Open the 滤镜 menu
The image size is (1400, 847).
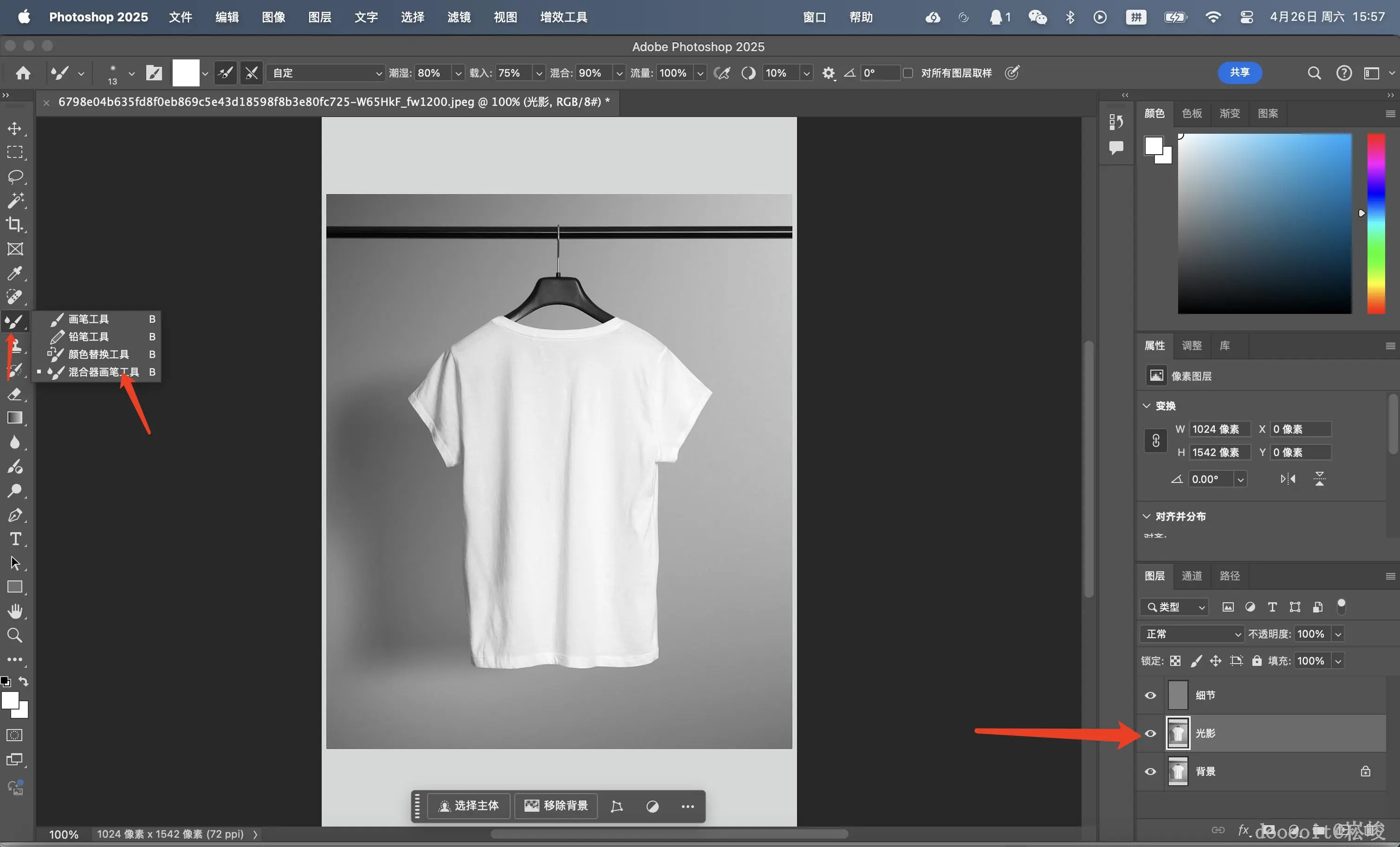[x=459, y=17]
